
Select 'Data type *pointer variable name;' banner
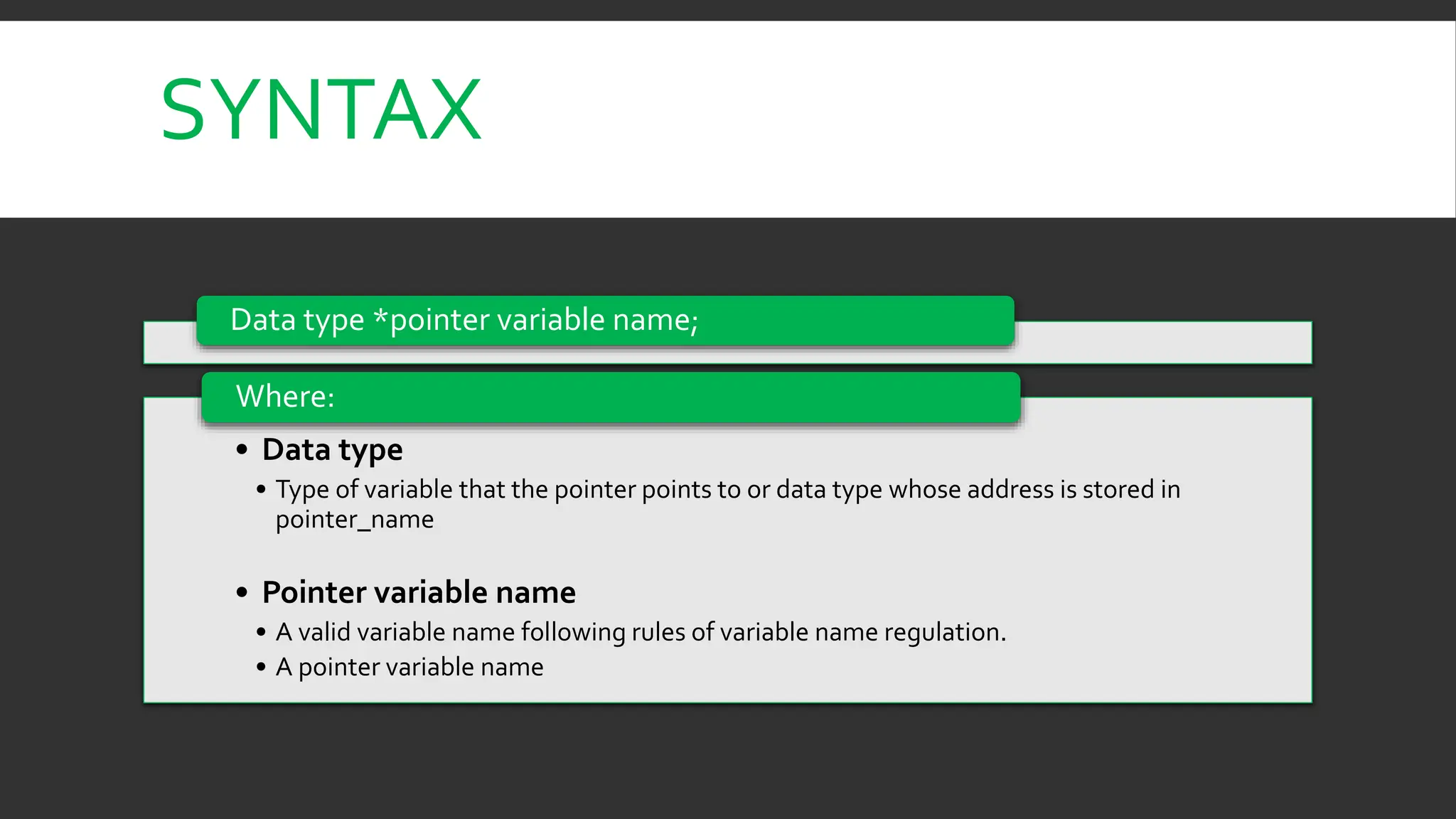coord(606,321)
